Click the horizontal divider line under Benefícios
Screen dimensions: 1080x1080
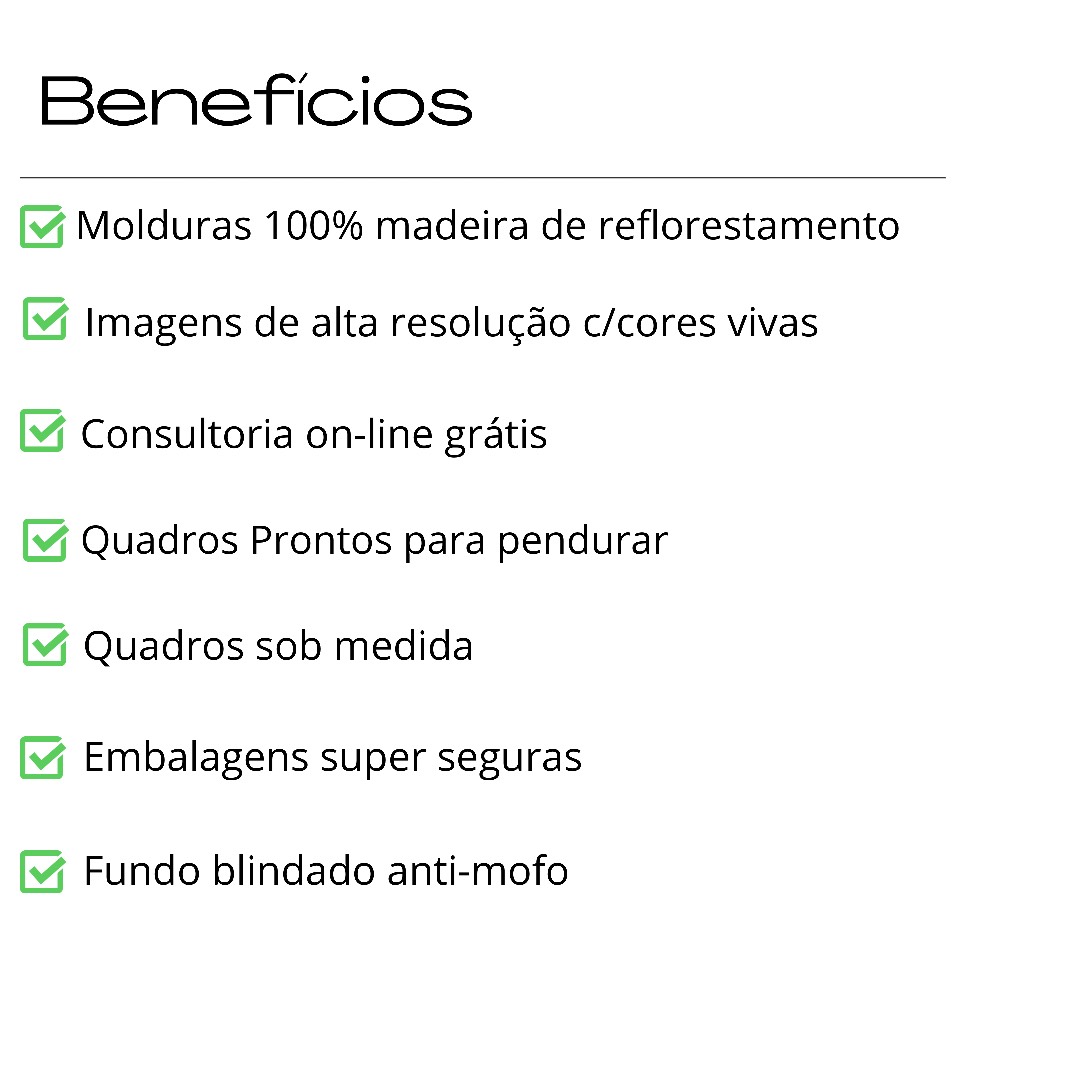482,178
